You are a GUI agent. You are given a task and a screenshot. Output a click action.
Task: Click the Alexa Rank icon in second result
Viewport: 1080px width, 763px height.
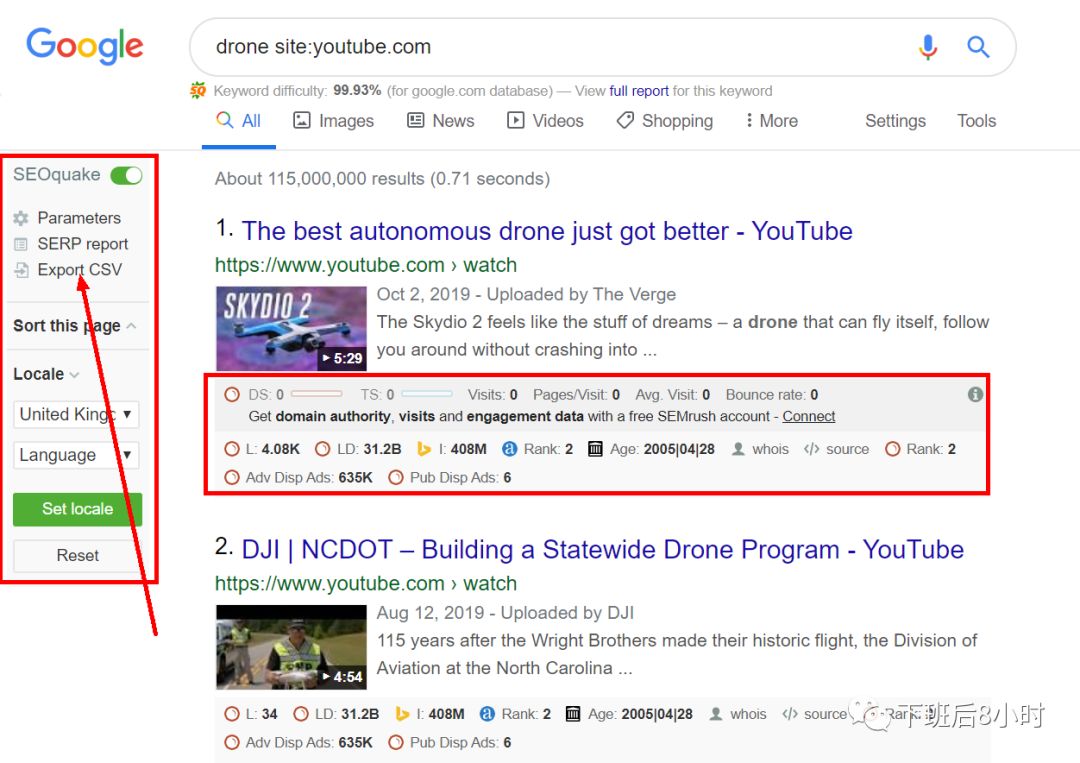coord(487,714)
